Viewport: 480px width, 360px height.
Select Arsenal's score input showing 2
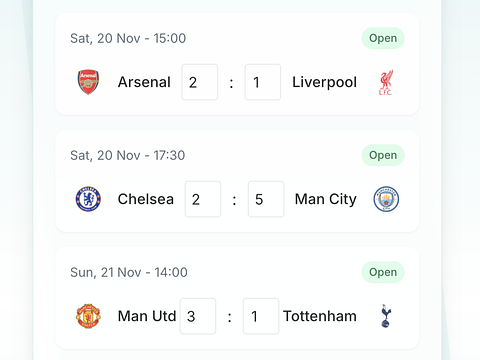point(200,82)
